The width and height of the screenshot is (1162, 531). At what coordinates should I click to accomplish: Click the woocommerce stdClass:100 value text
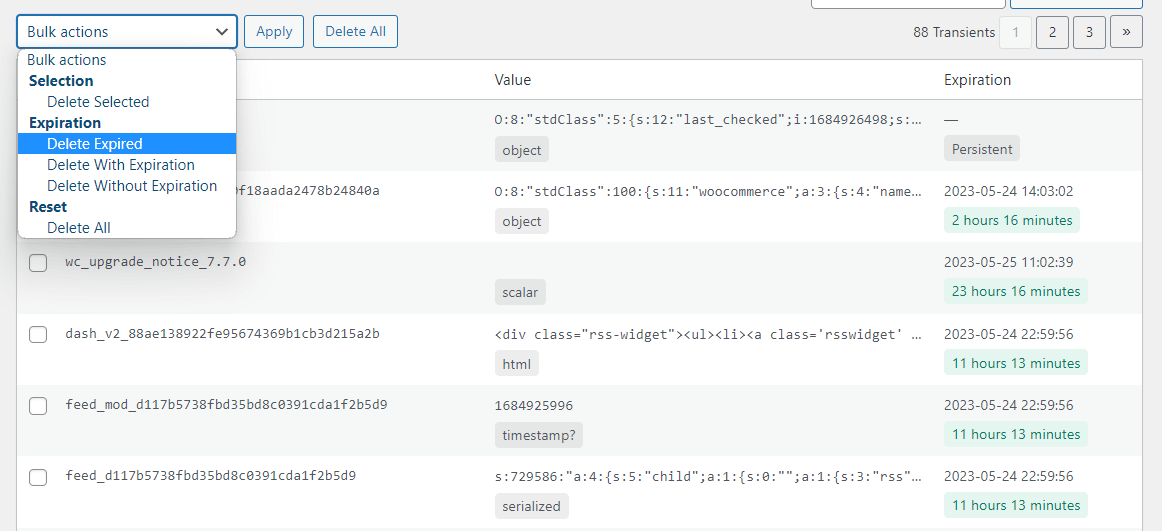708,191
